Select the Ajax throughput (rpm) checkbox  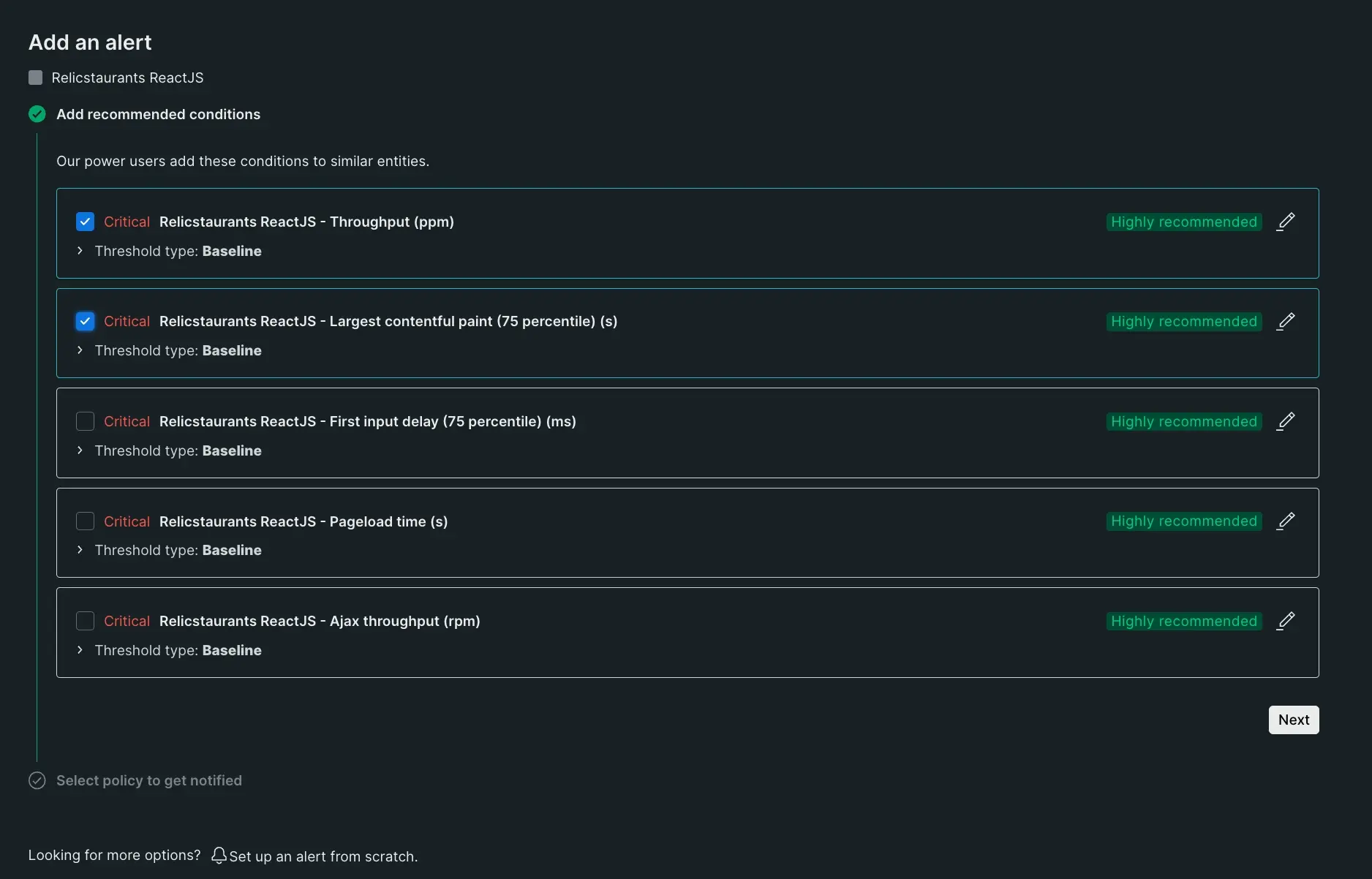(x=85, y=621)
